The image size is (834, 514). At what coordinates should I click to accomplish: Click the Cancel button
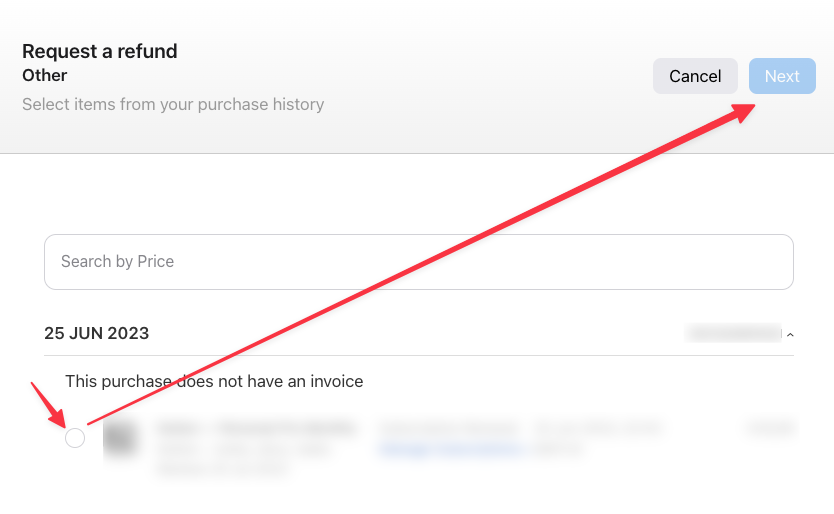[x=695, y=76]
